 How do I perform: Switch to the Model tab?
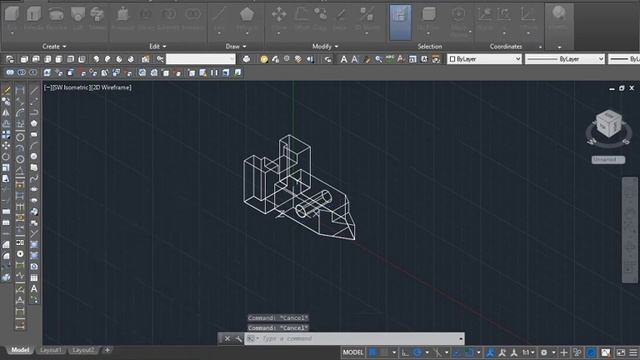20,350
